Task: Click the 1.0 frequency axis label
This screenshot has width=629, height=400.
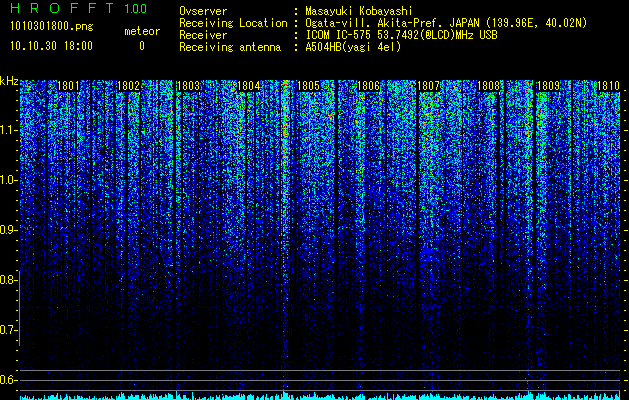Action: click(x=8, y=181)
